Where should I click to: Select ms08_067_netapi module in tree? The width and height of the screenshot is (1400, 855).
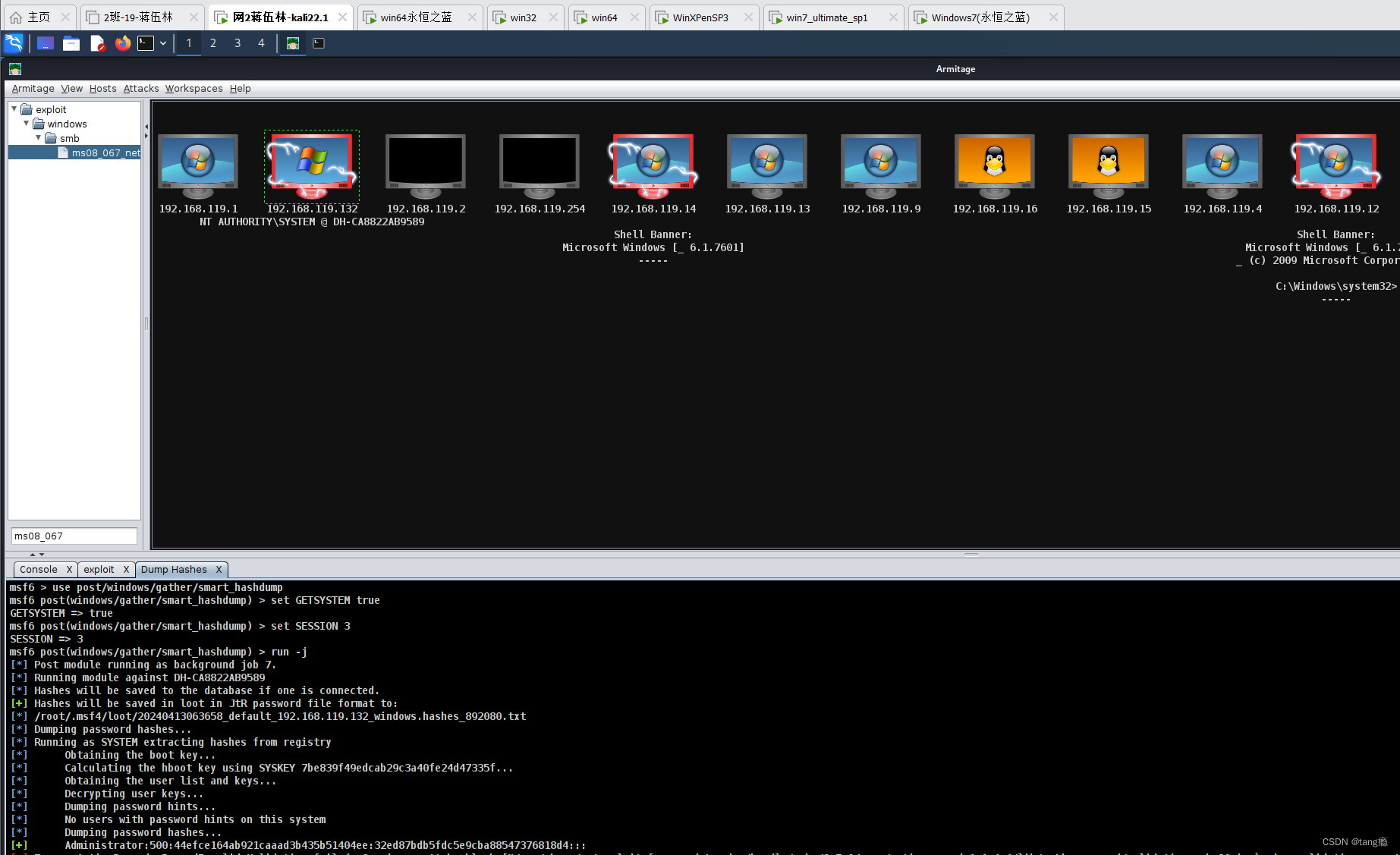[99, 152]
